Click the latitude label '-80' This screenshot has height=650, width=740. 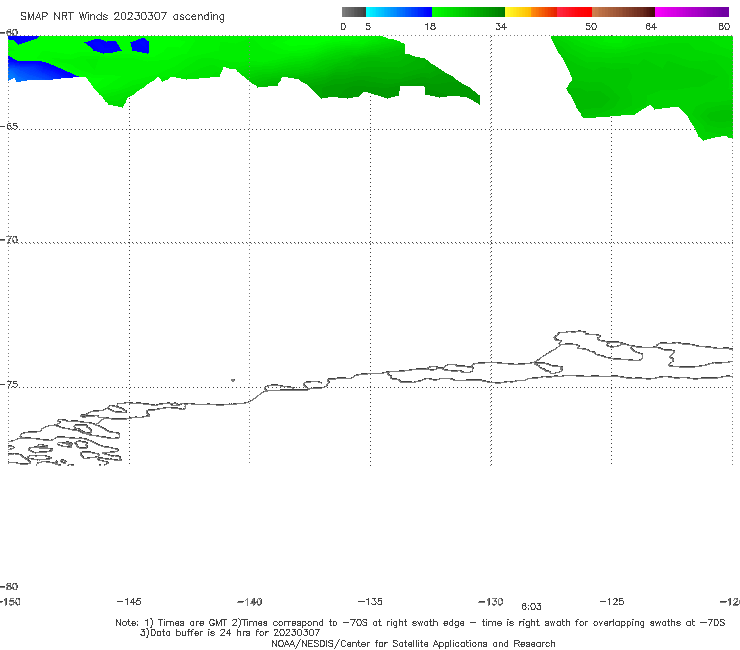tap(9, 586)
